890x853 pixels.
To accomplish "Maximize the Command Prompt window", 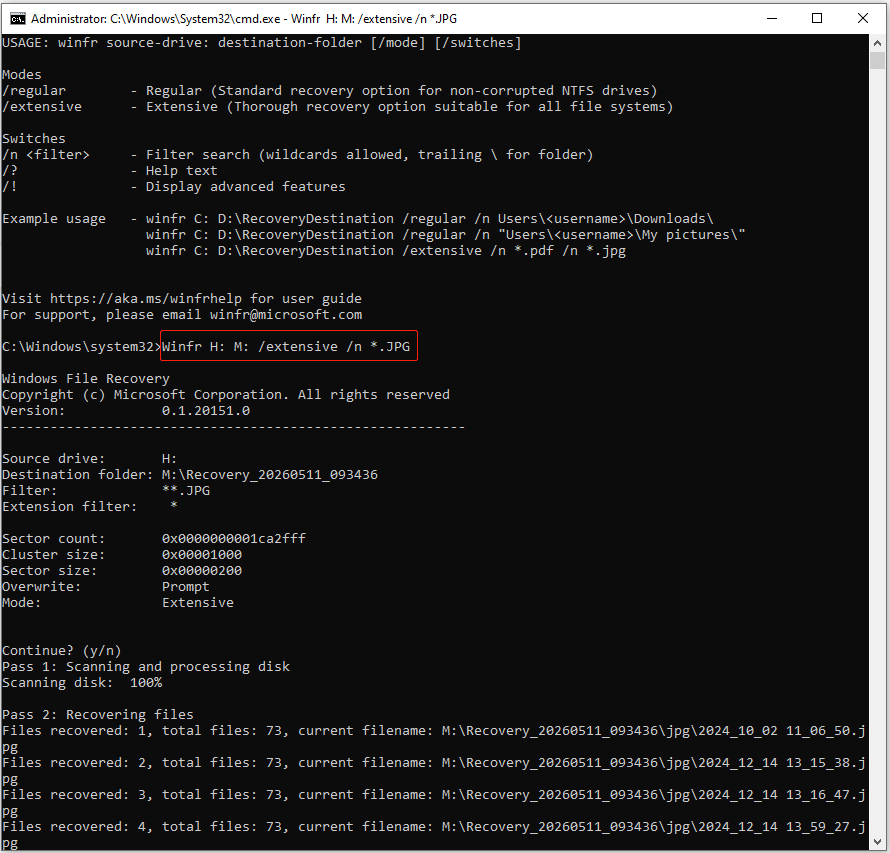I will (817, 18).
